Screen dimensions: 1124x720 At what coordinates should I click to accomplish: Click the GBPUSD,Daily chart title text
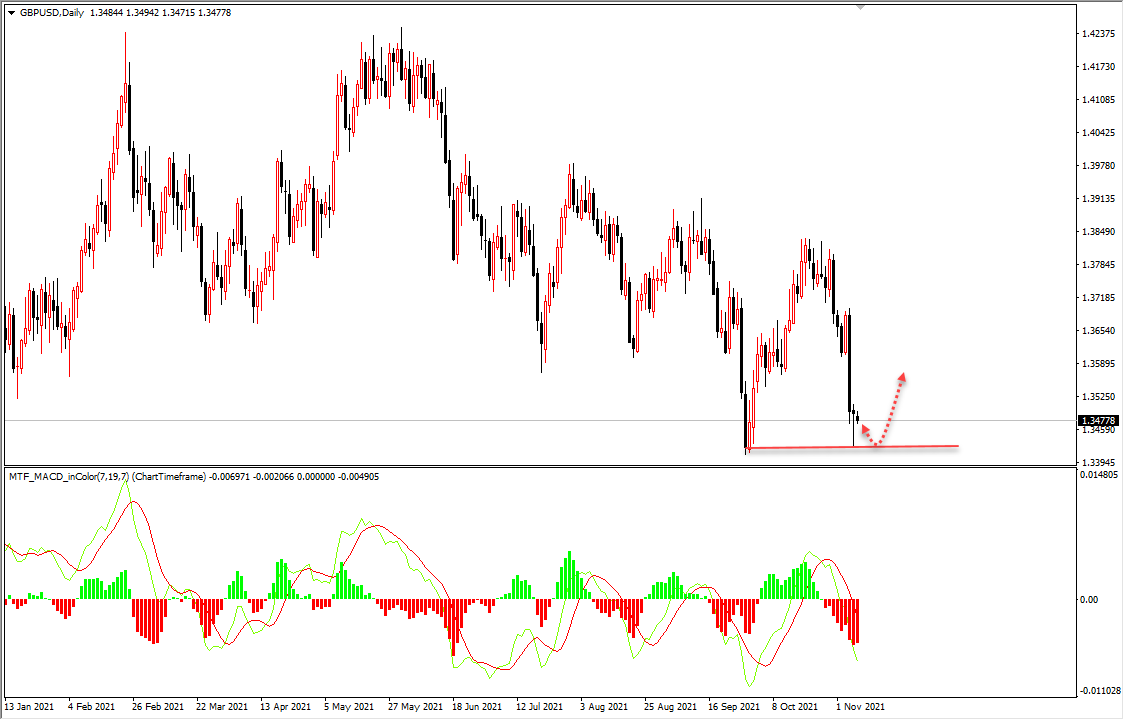(x=52, y=13)
